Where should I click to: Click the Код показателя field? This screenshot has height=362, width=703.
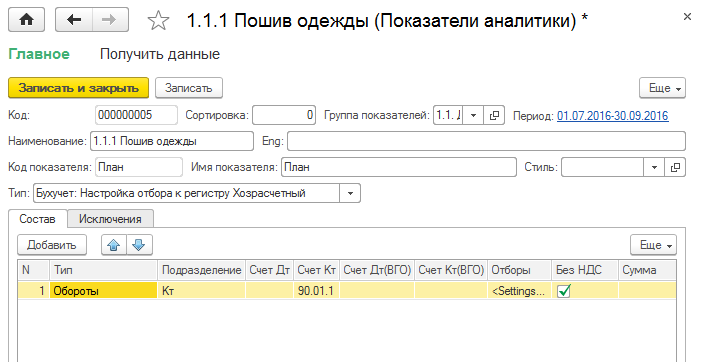tap(139, 167)
